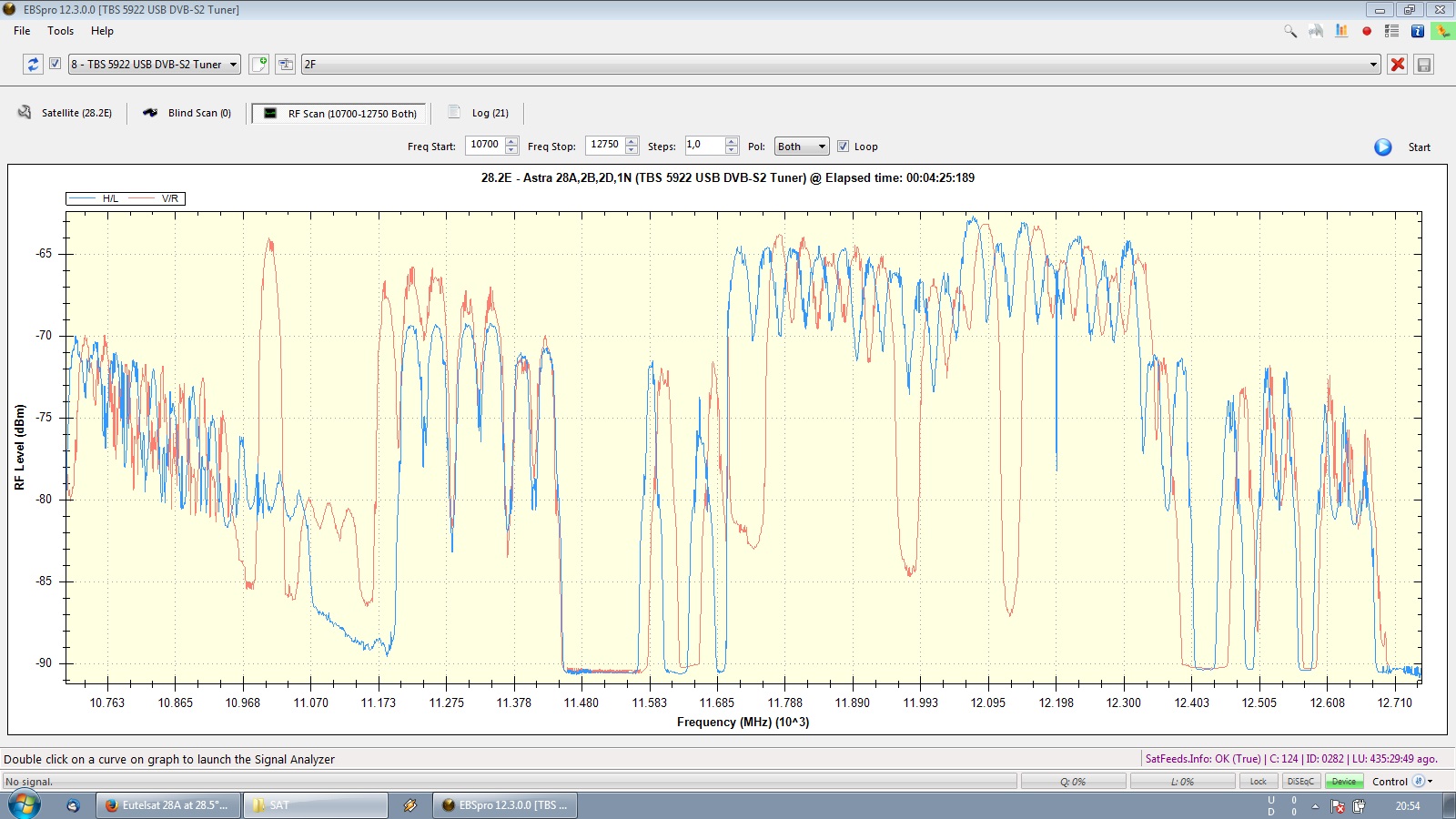
Task: Click the L: 0% level bar
Action: (x=1182, y=782)
